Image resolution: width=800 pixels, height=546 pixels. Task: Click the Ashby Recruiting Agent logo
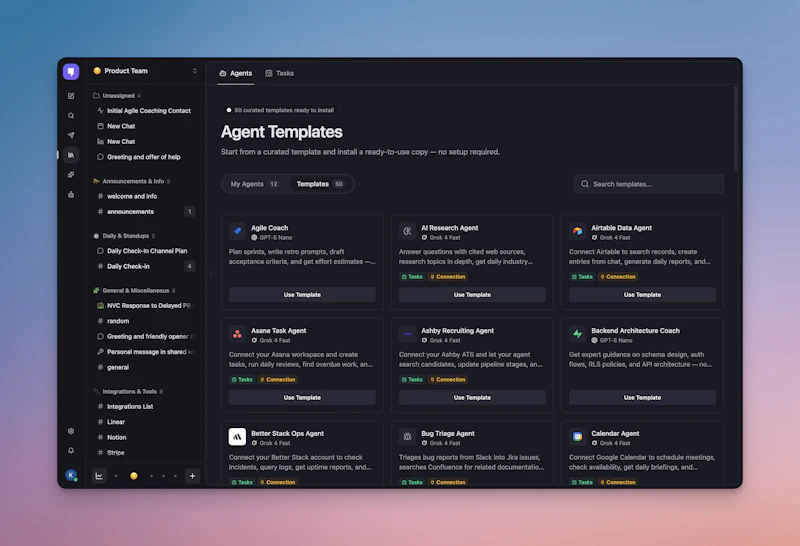tap(407, 334)
